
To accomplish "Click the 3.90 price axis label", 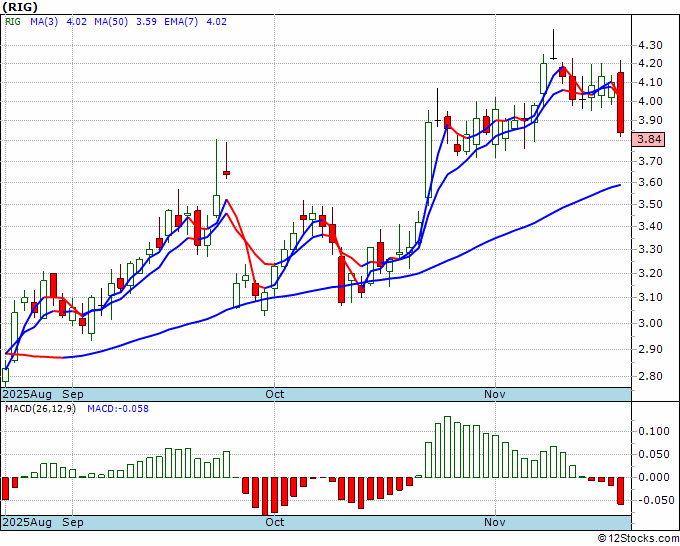I will pos(650,121).
